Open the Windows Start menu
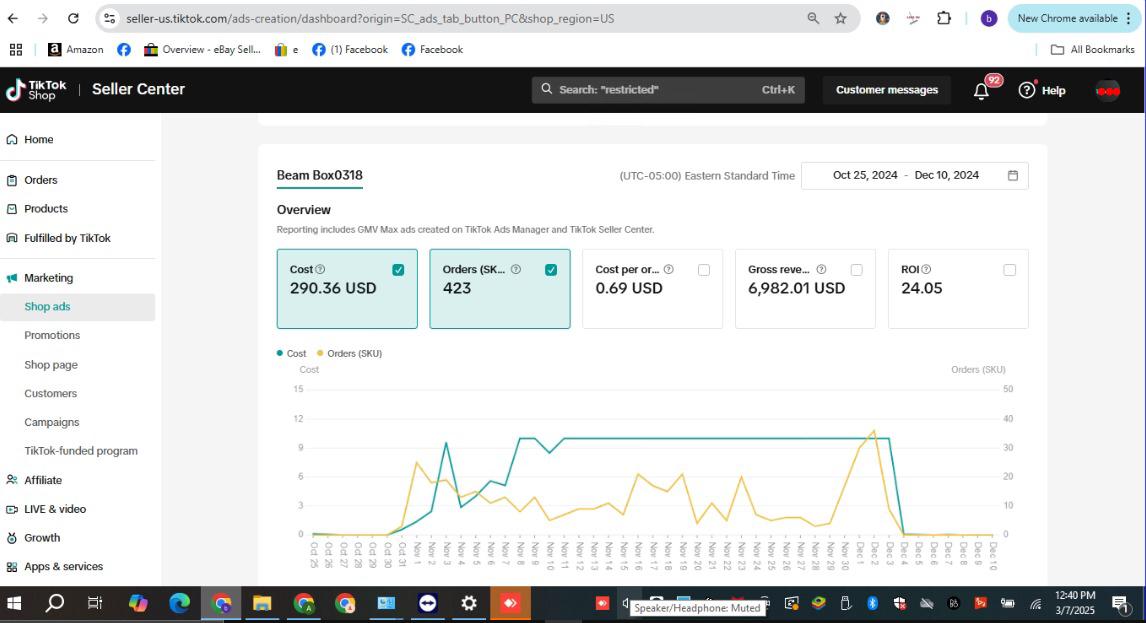 point(14,603)
